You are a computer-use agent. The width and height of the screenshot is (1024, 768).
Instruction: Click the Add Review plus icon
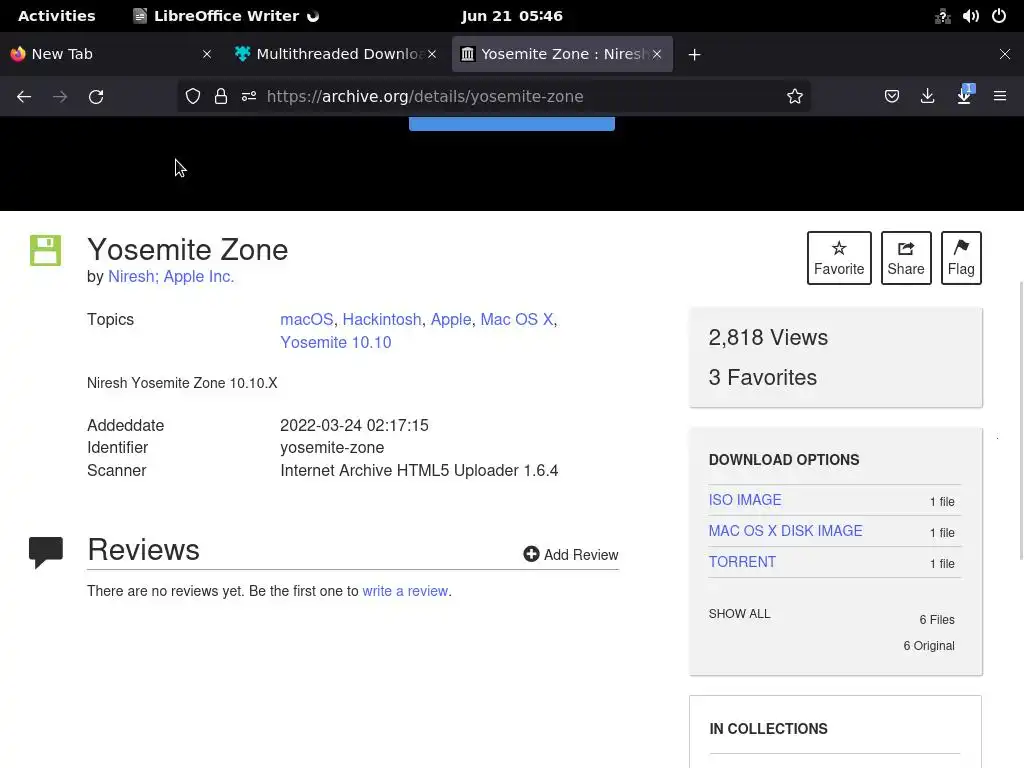[x=531, y=555]
